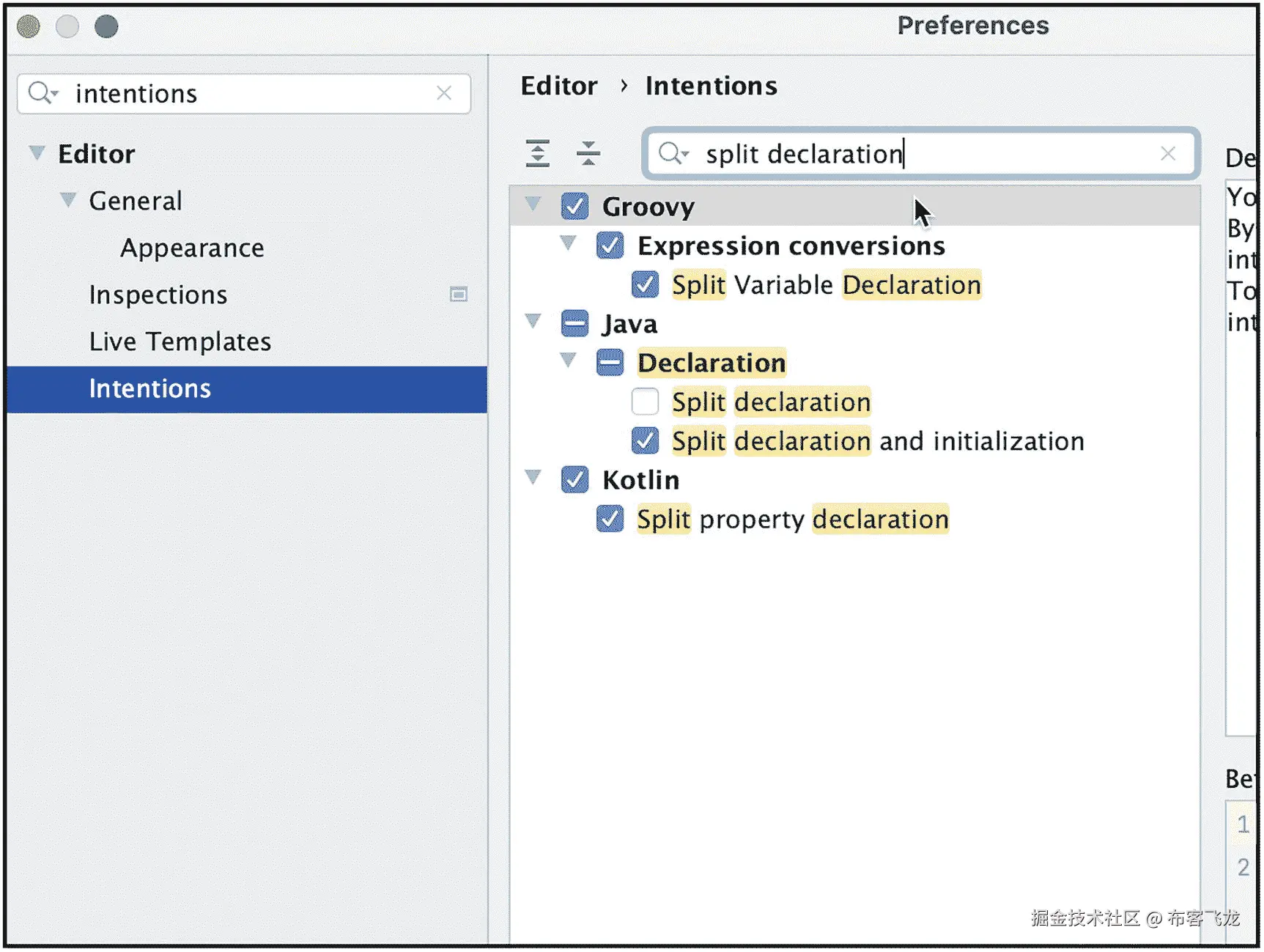Open the Inspections settings page

[158, 295]
